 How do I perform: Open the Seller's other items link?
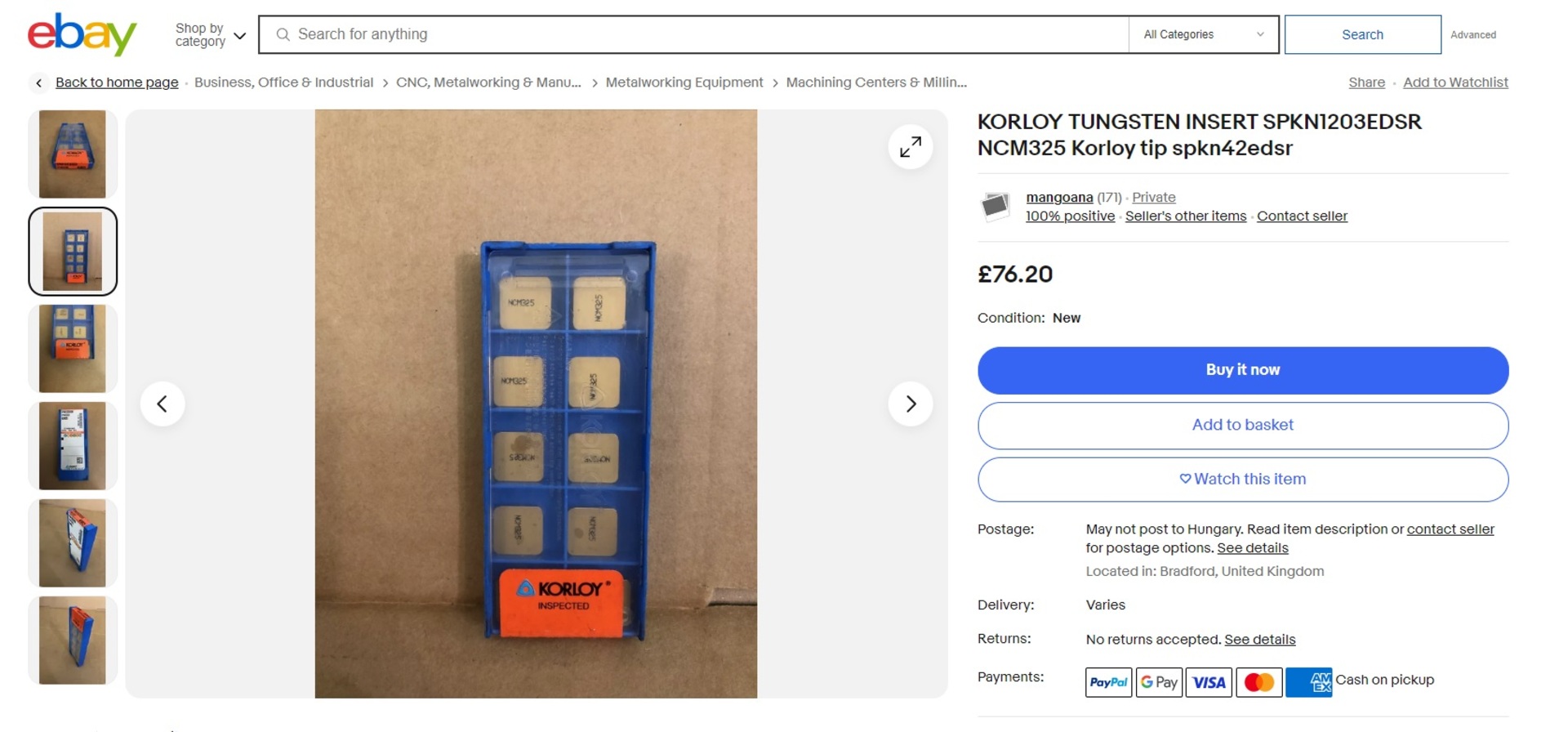pos(1185,216)
